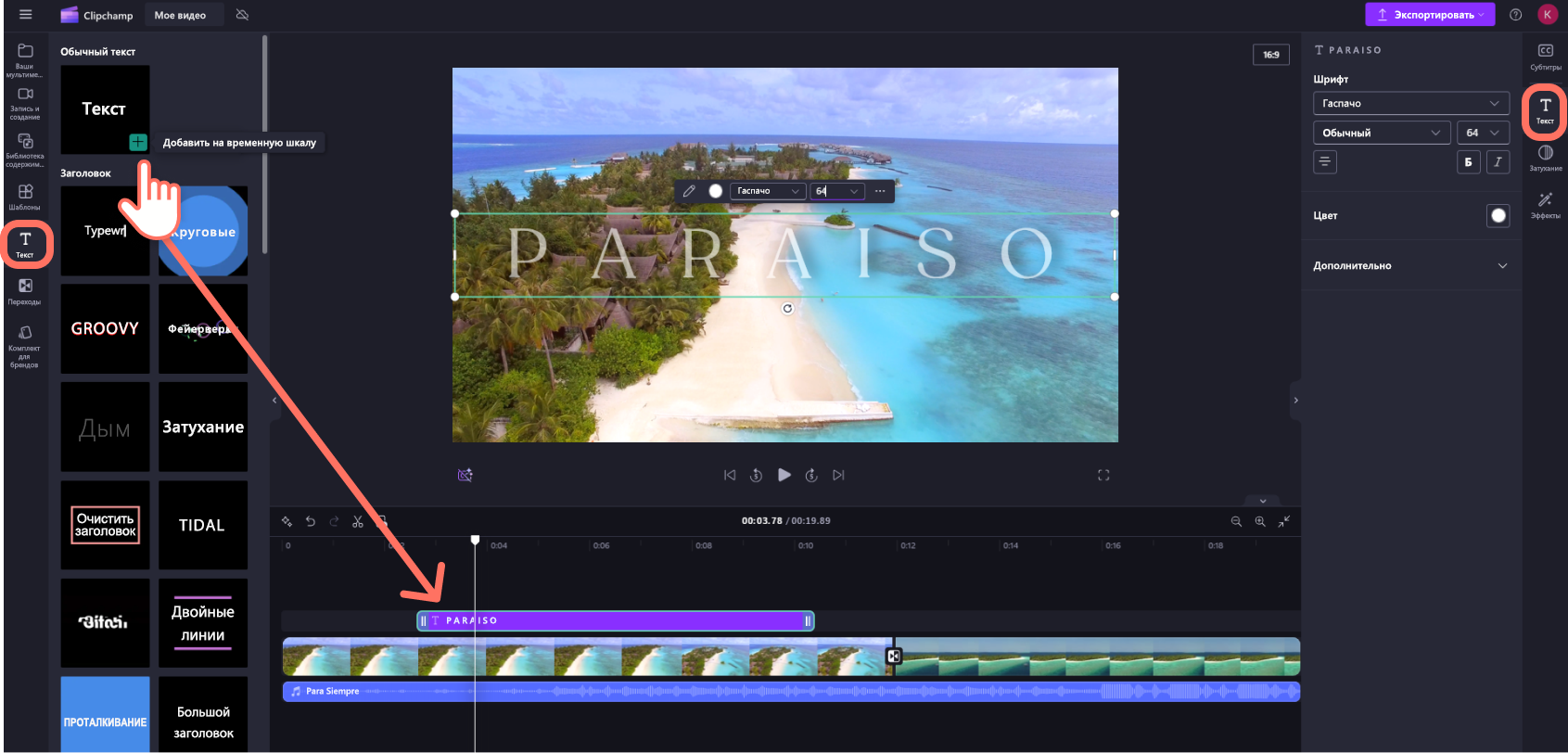Select the TIDAL text style
Screen dimensions: 1568x753
(203, 525)
